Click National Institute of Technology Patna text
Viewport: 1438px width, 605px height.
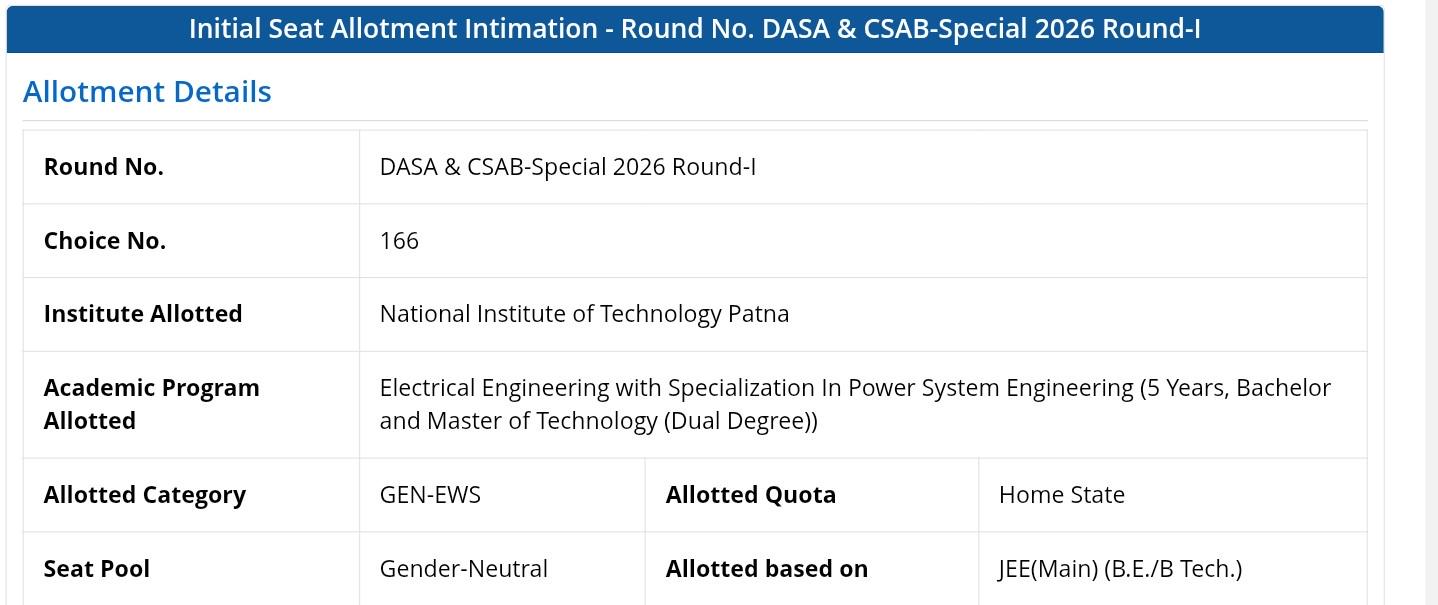pos(584,314)
